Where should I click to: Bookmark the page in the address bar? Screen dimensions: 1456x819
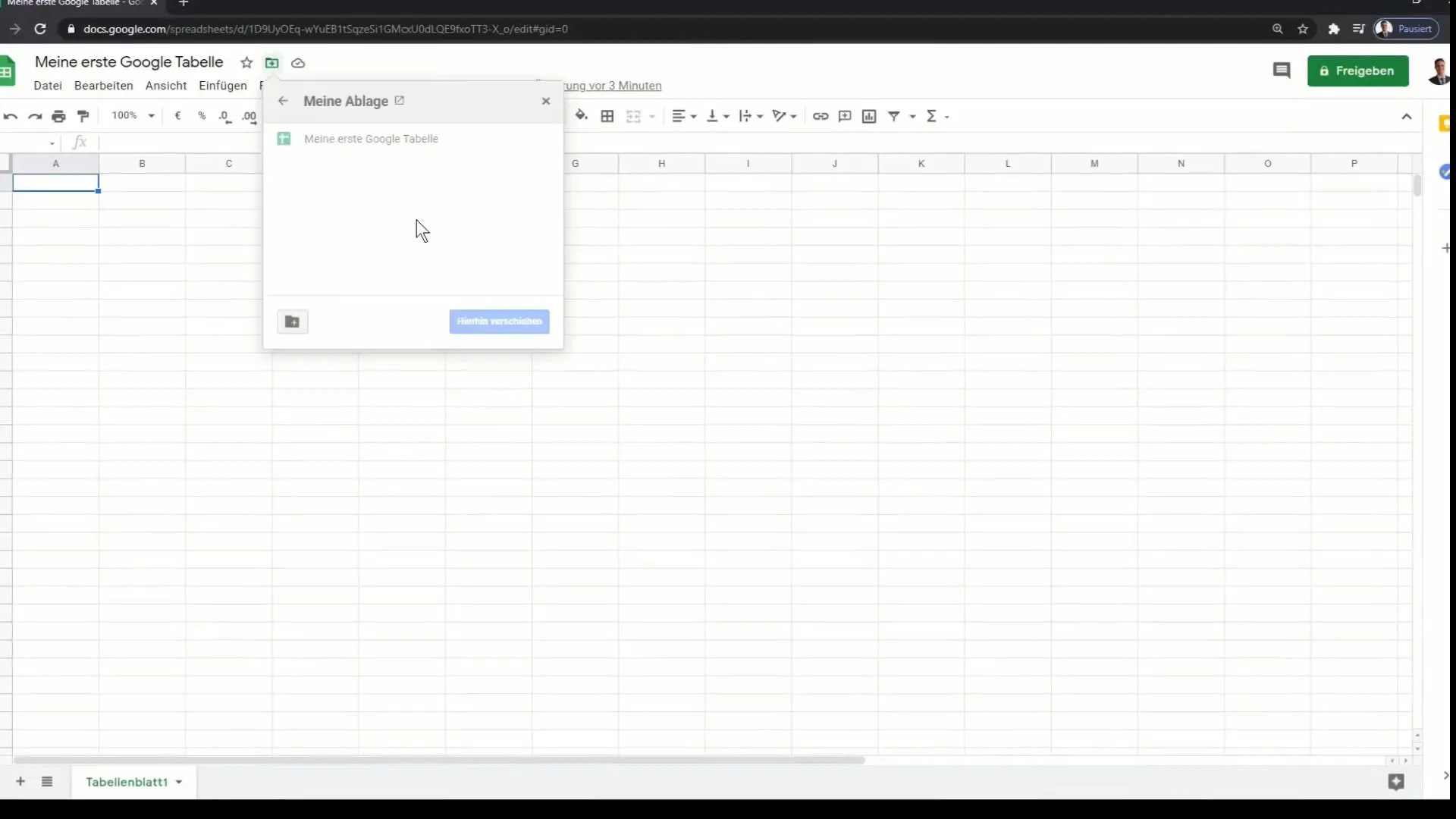(1303, 29)
